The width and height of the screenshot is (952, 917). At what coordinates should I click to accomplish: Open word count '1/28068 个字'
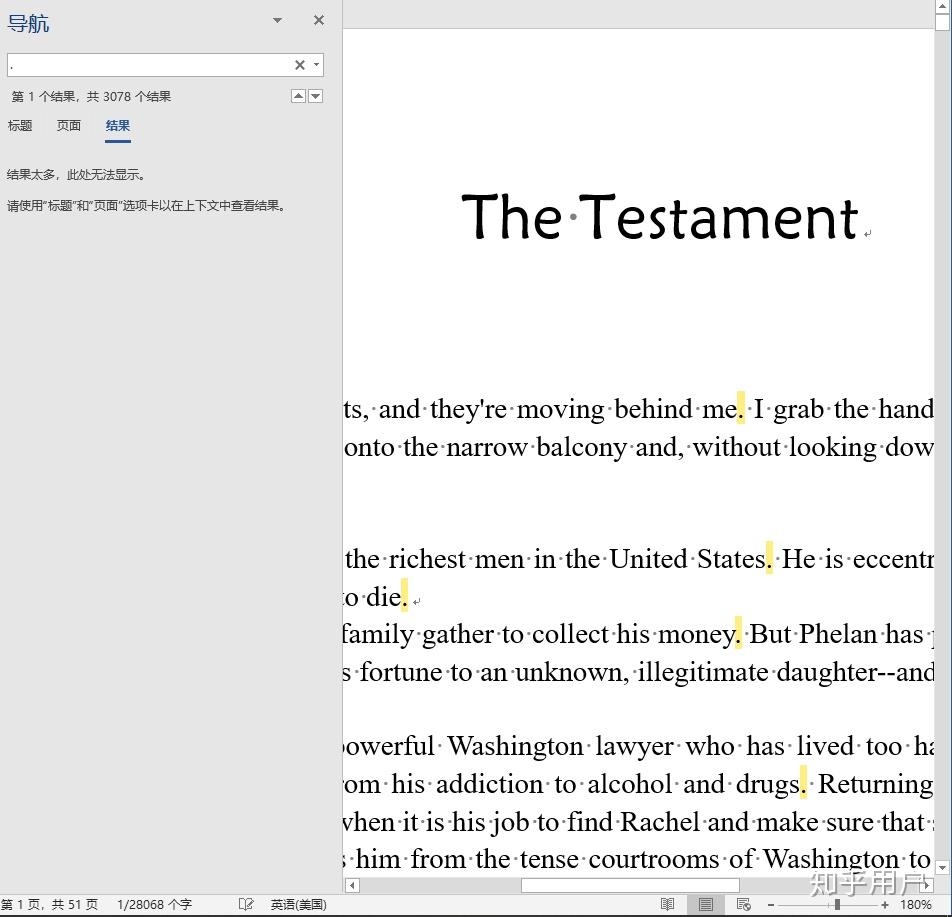click(x=154, y=905)
